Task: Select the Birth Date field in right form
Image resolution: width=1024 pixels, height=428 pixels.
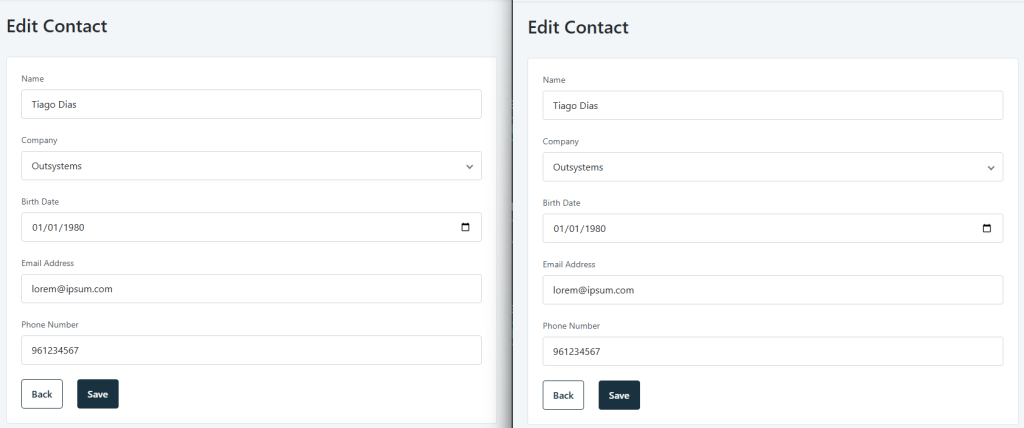Action: [773, 229]
